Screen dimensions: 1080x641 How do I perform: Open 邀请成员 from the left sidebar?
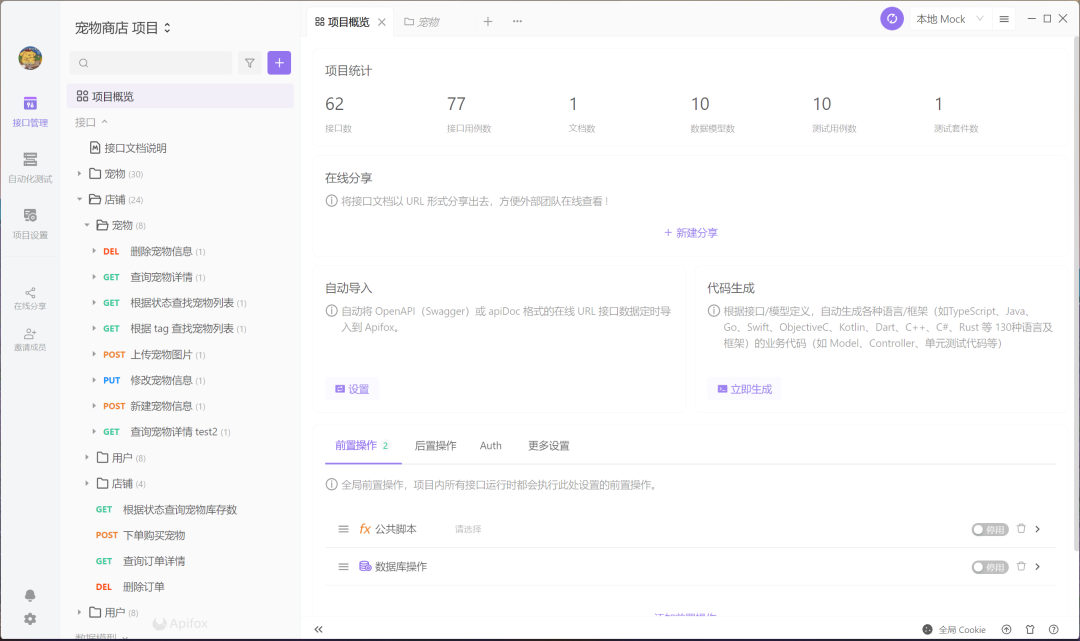tap(30, 340)
